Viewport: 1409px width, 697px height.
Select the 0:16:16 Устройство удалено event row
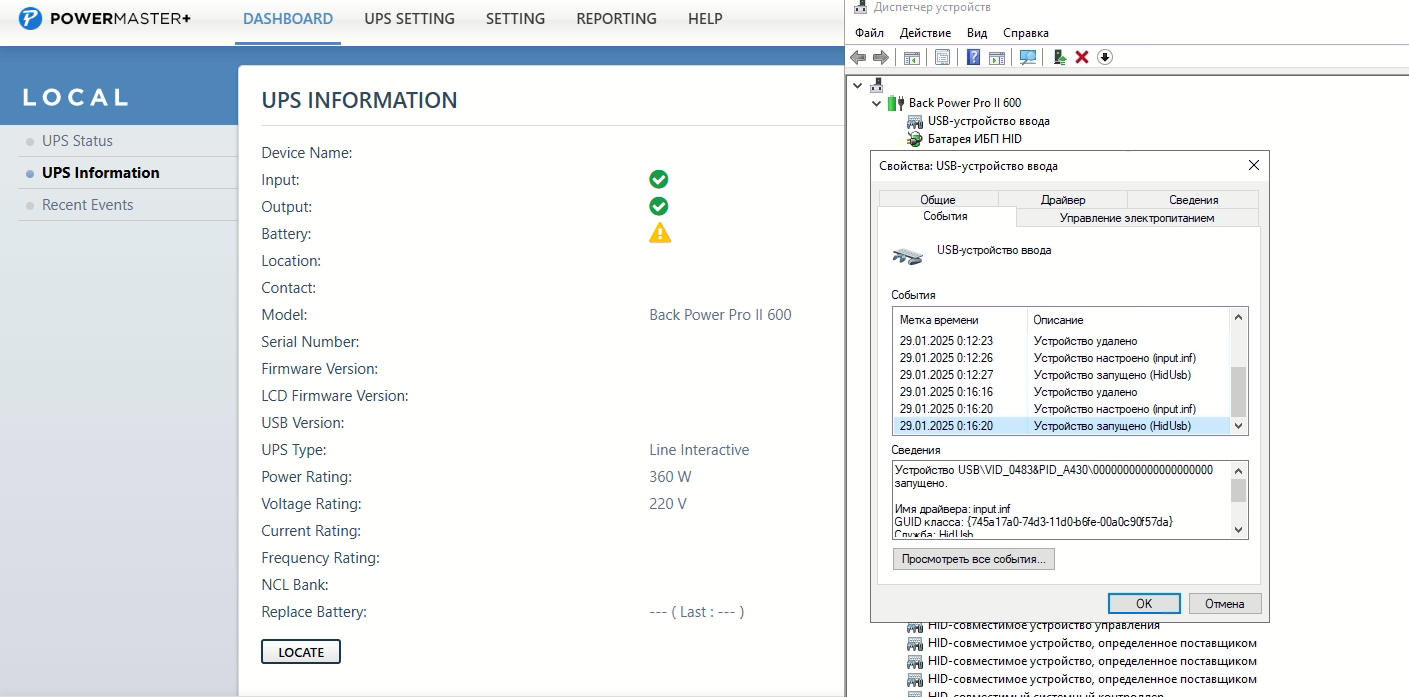pyautogui.click(x=1060, y=392)
